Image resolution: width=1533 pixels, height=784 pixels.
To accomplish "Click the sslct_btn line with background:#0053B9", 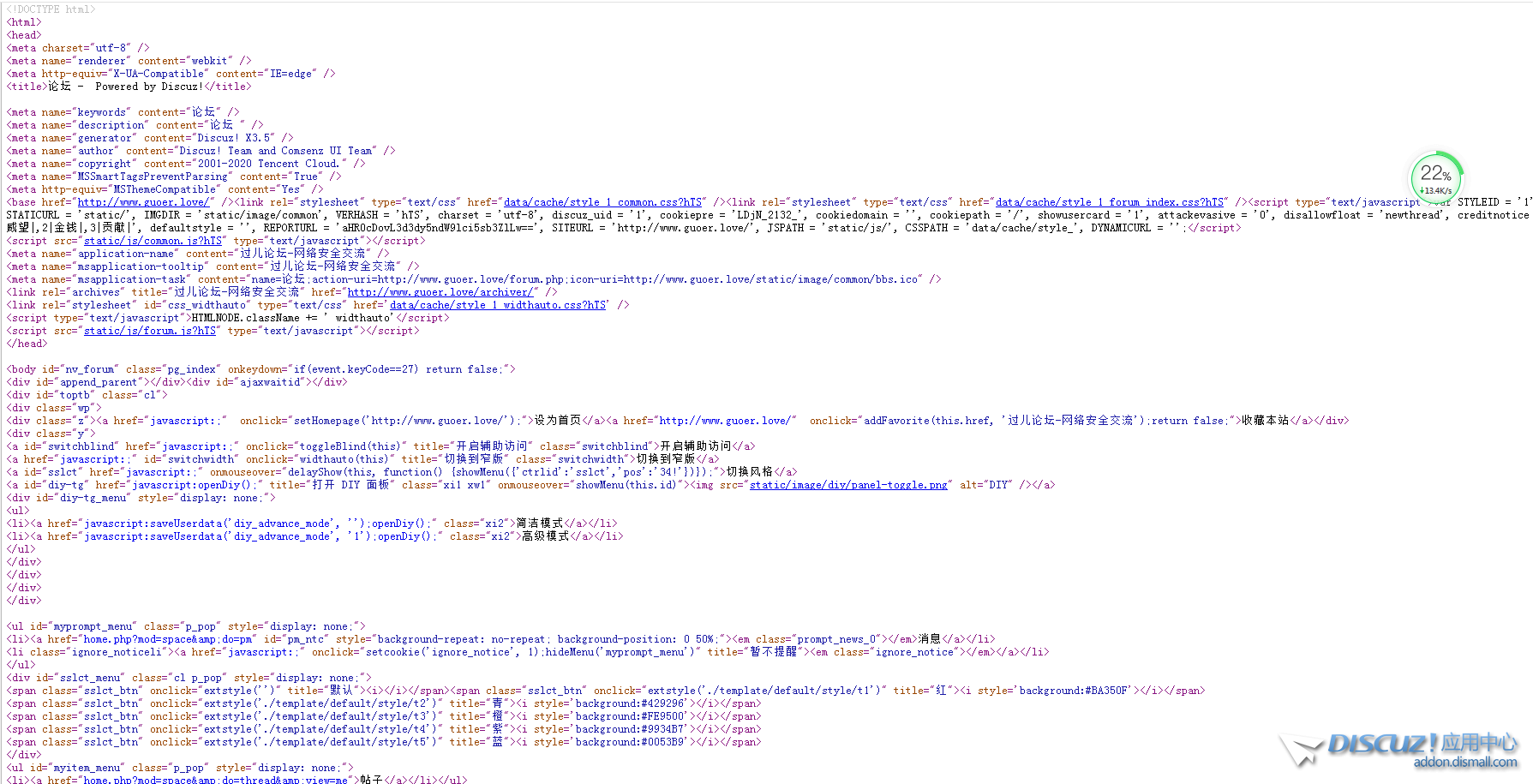I will click(x=384, y=742).
